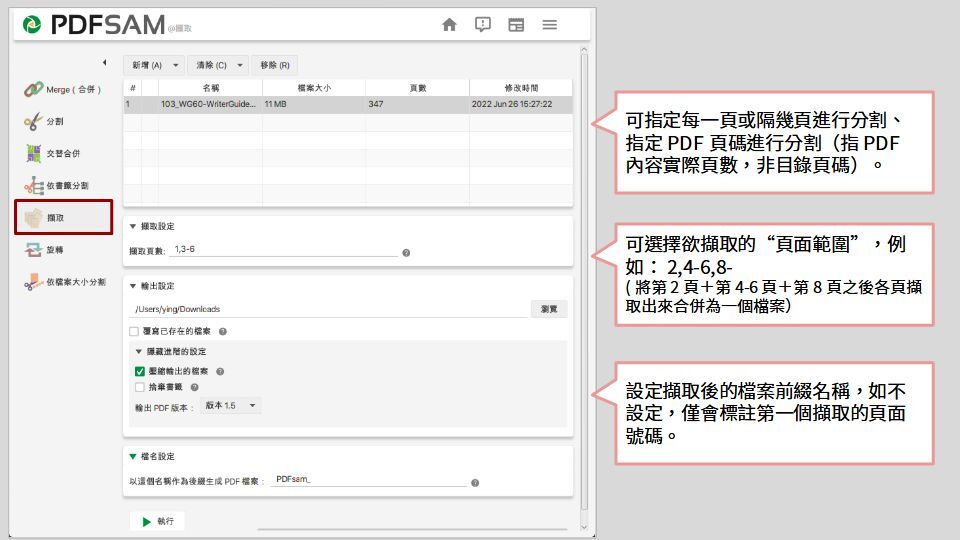Enable 覆寫已存在的檔案 checkbox
Image resolution: width=960 pixels, height=540 pixels.
pos(134,331)
